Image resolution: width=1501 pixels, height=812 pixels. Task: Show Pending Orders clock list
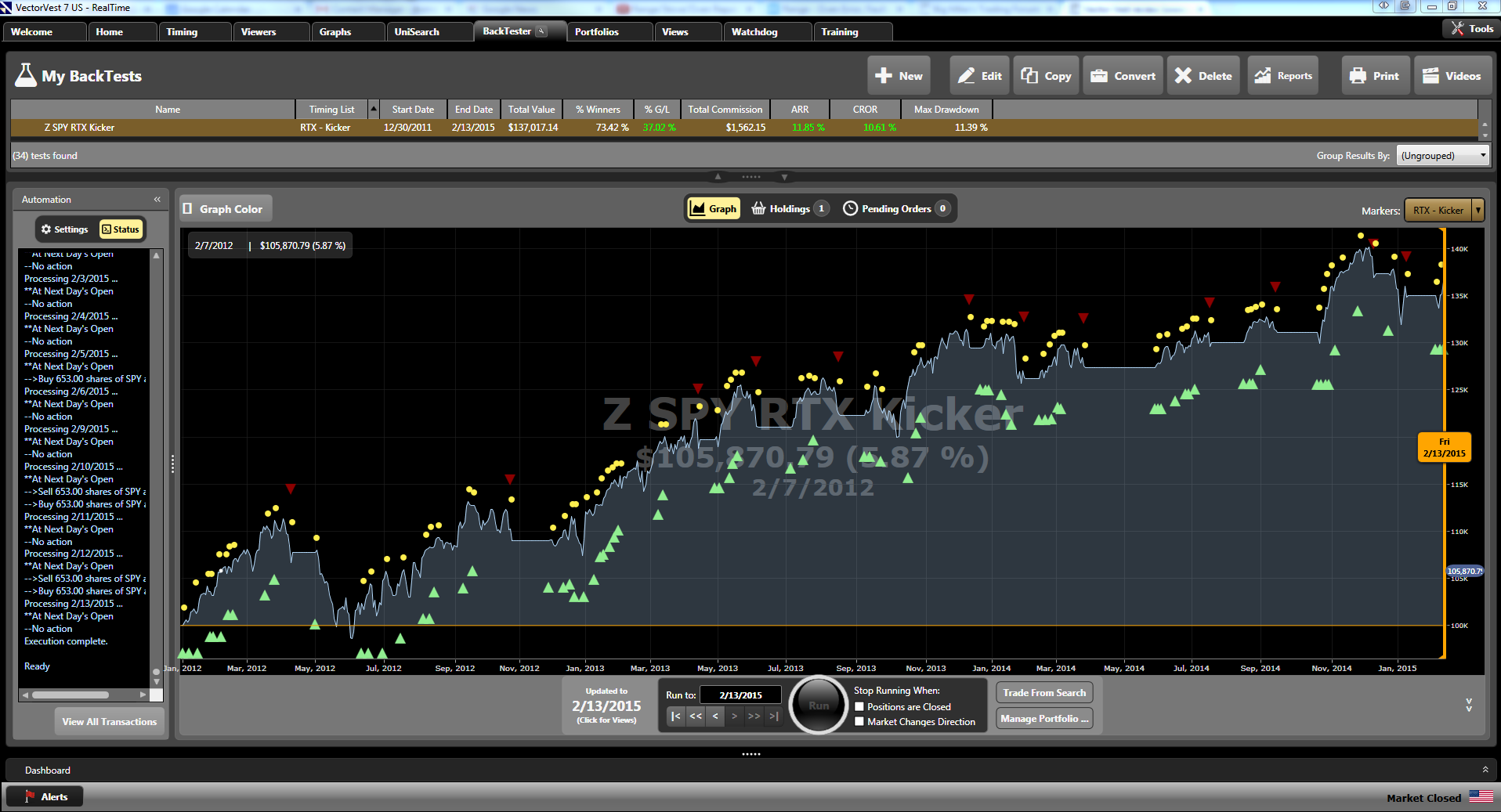point(896,208)
